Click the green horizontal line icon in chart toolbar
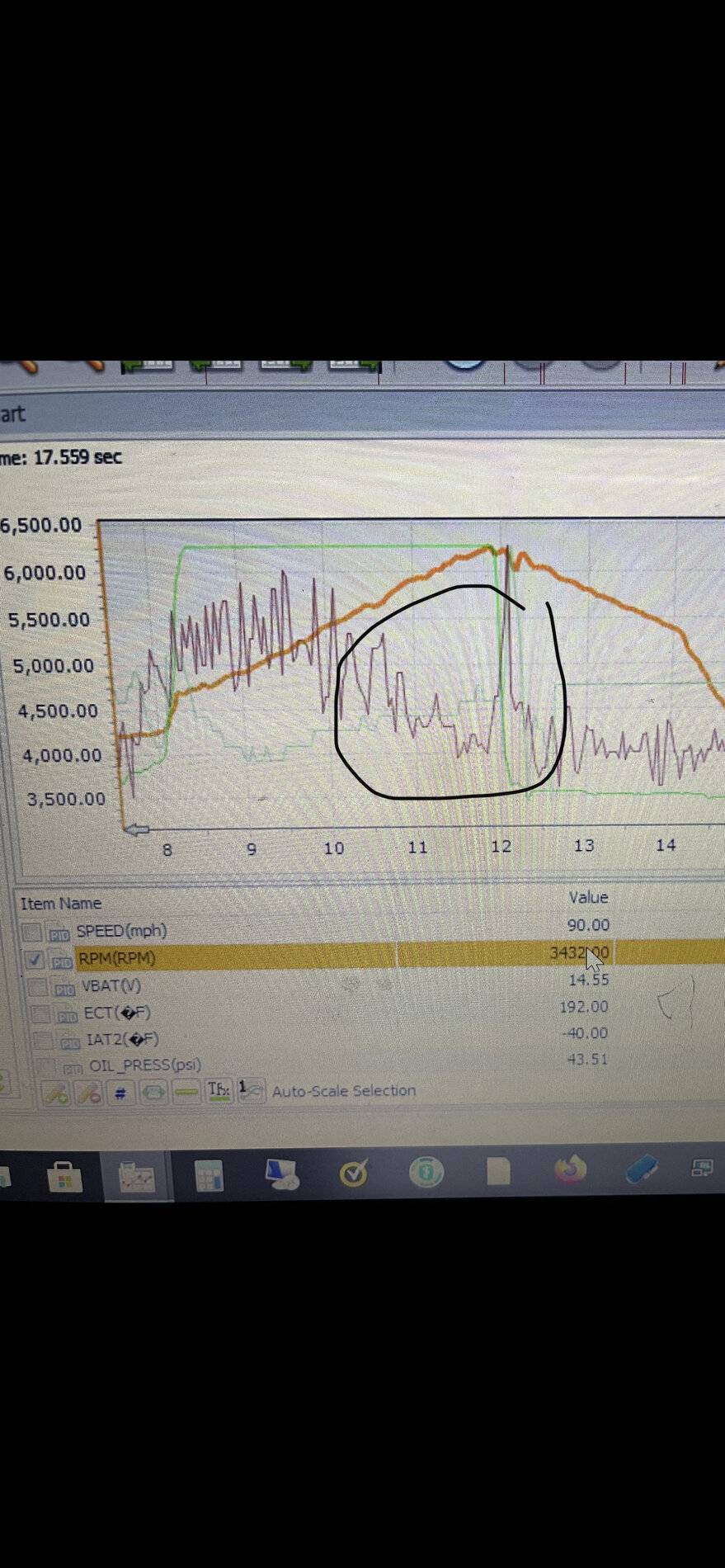Screen dimensions: 725x1568 [186, 1093]
